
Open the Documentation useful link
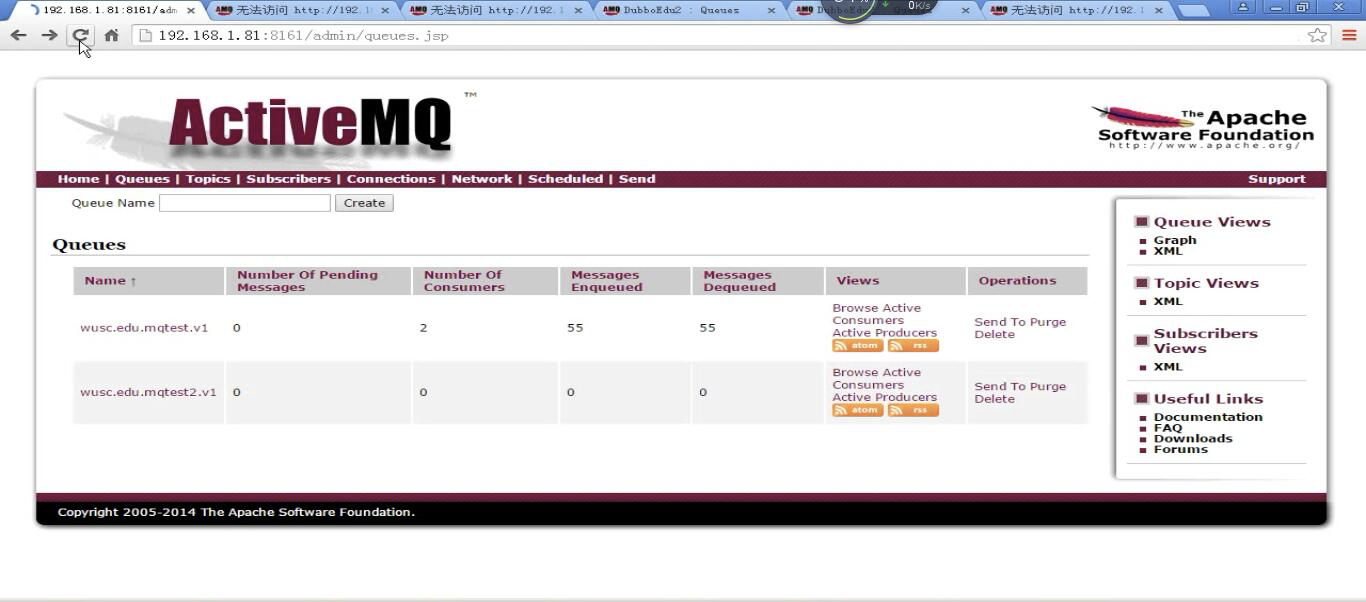tap(1208, 417)
